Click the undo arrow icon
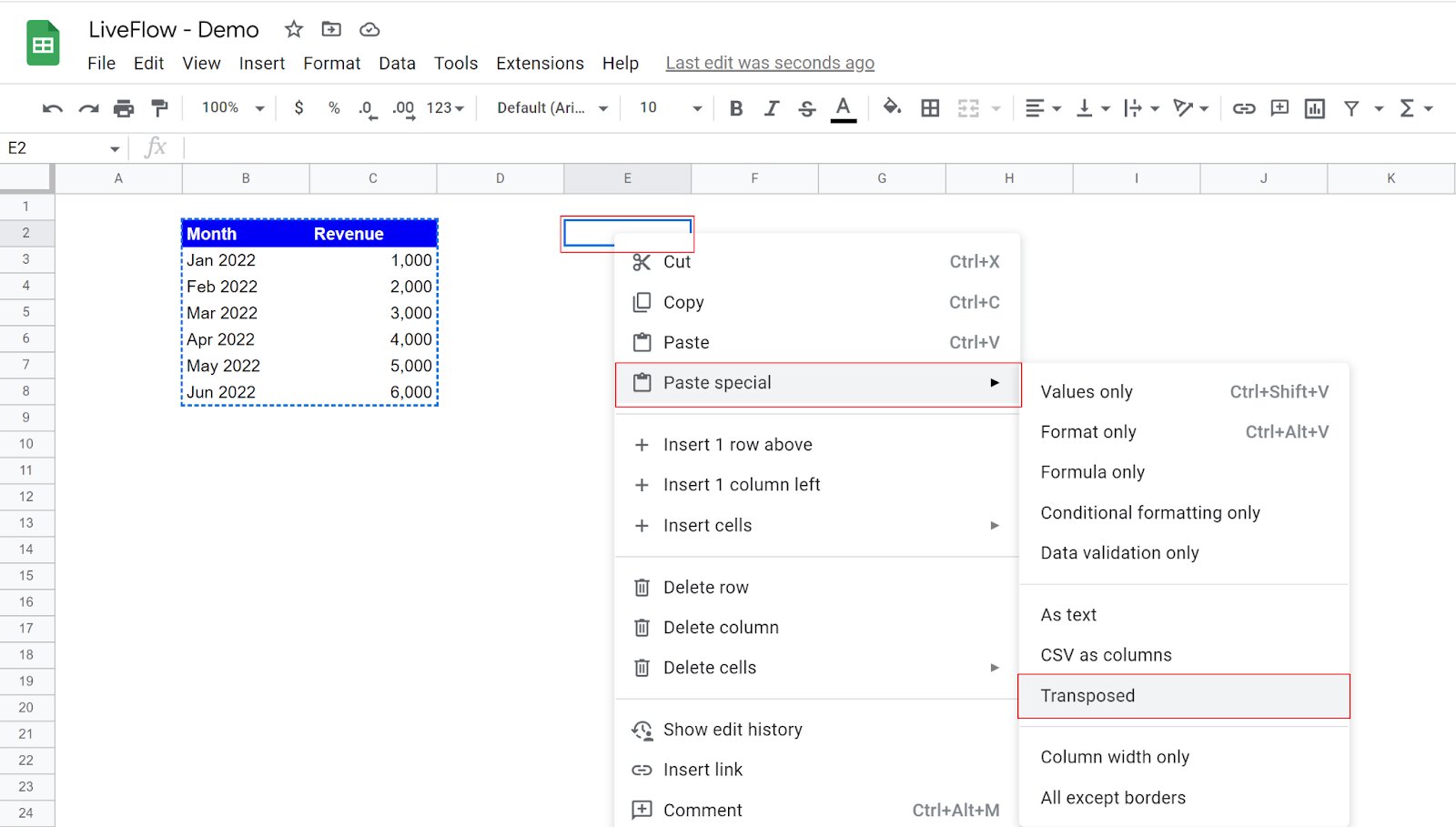Image resolution: width=1456 pixels, height=827 pixels. pos(52,108)
